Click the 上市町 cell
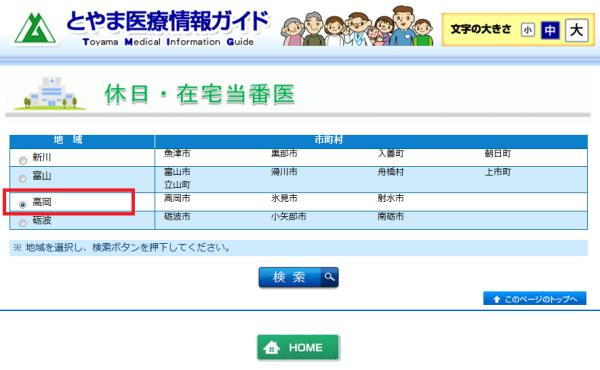 [497, 172]
